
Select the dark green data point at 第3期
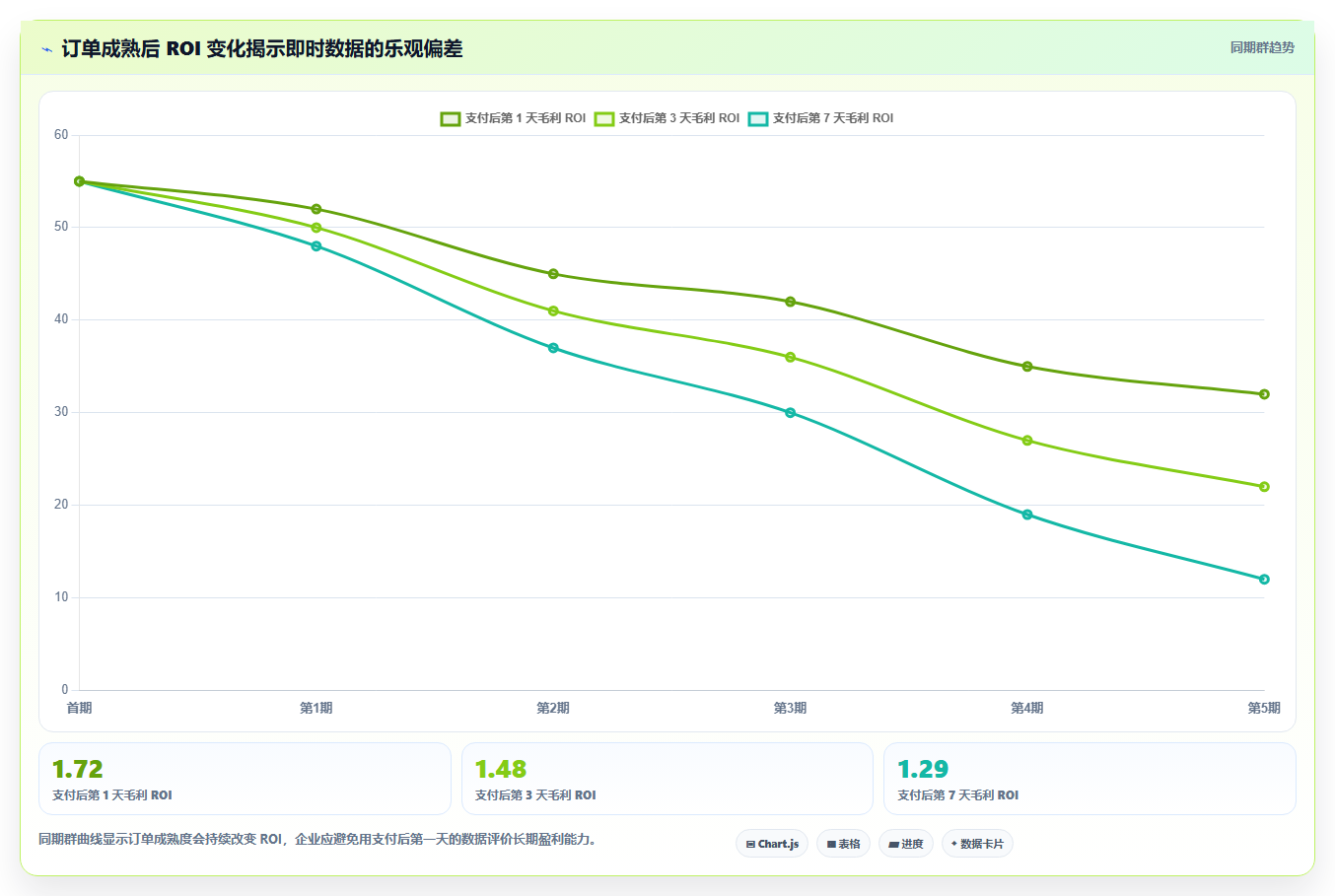pos(791,302)
